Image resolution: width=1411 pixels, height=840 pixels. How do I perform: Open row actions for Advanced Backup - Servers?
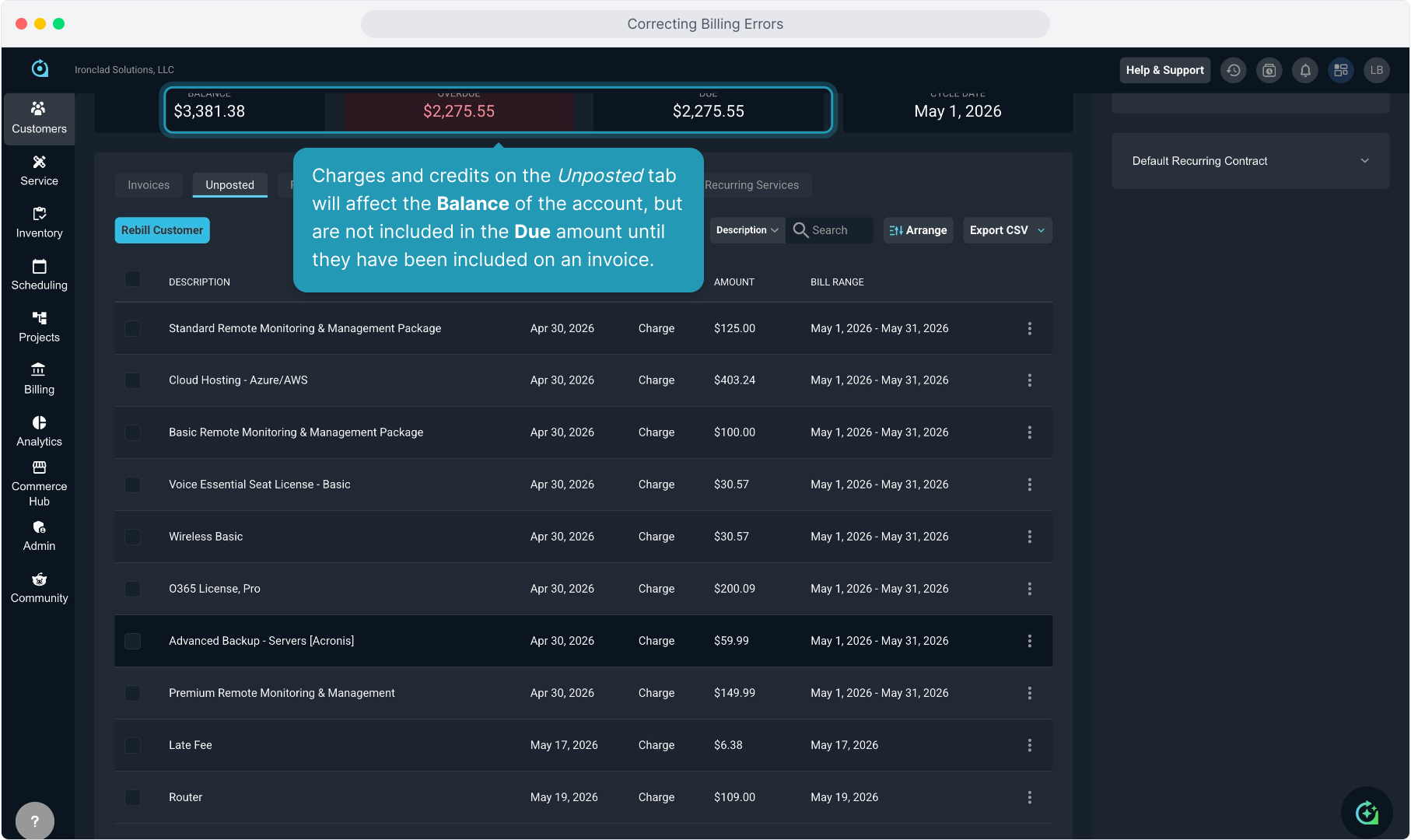pos(1030,641)
